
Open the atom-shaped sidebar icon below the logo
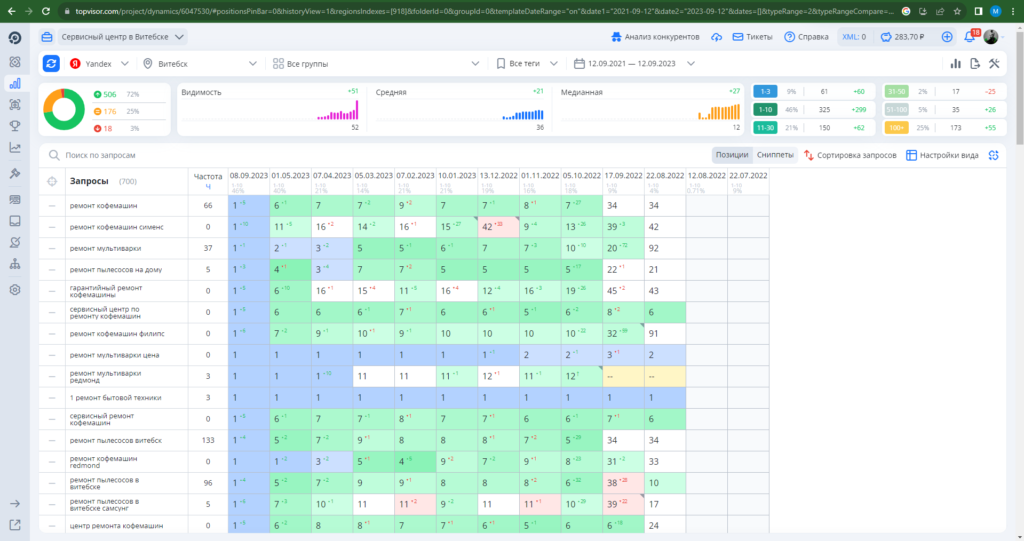[x=14, y=62]
